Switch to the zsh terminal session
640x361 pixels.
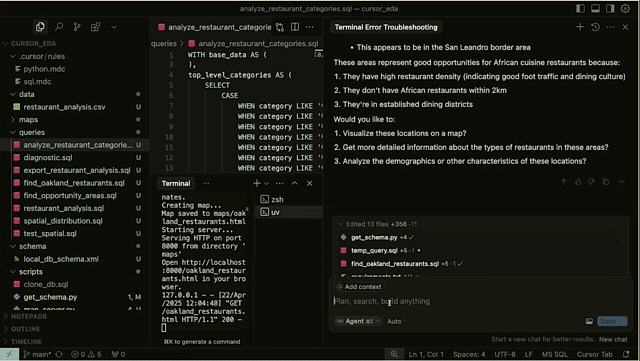(278, 199)
